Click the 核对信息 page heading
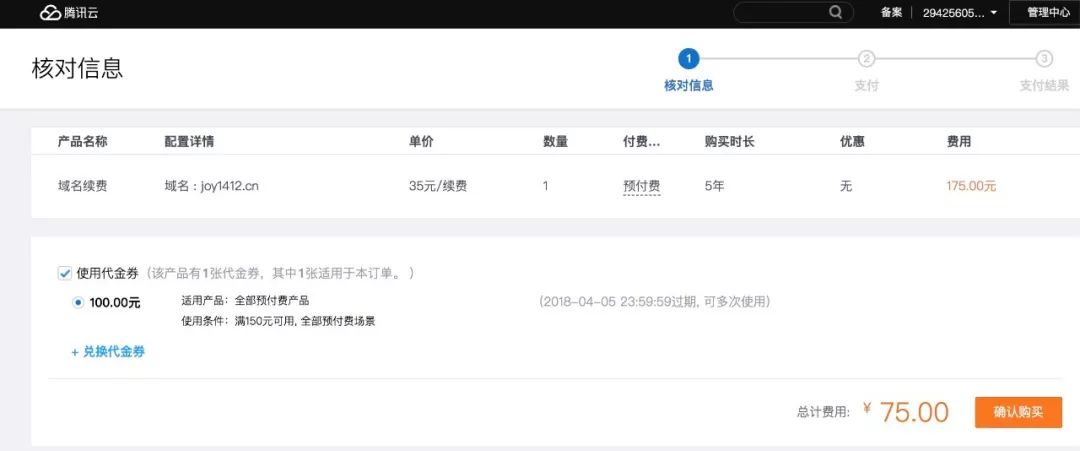The image size is (1080, 451). (x=77, y=69)
